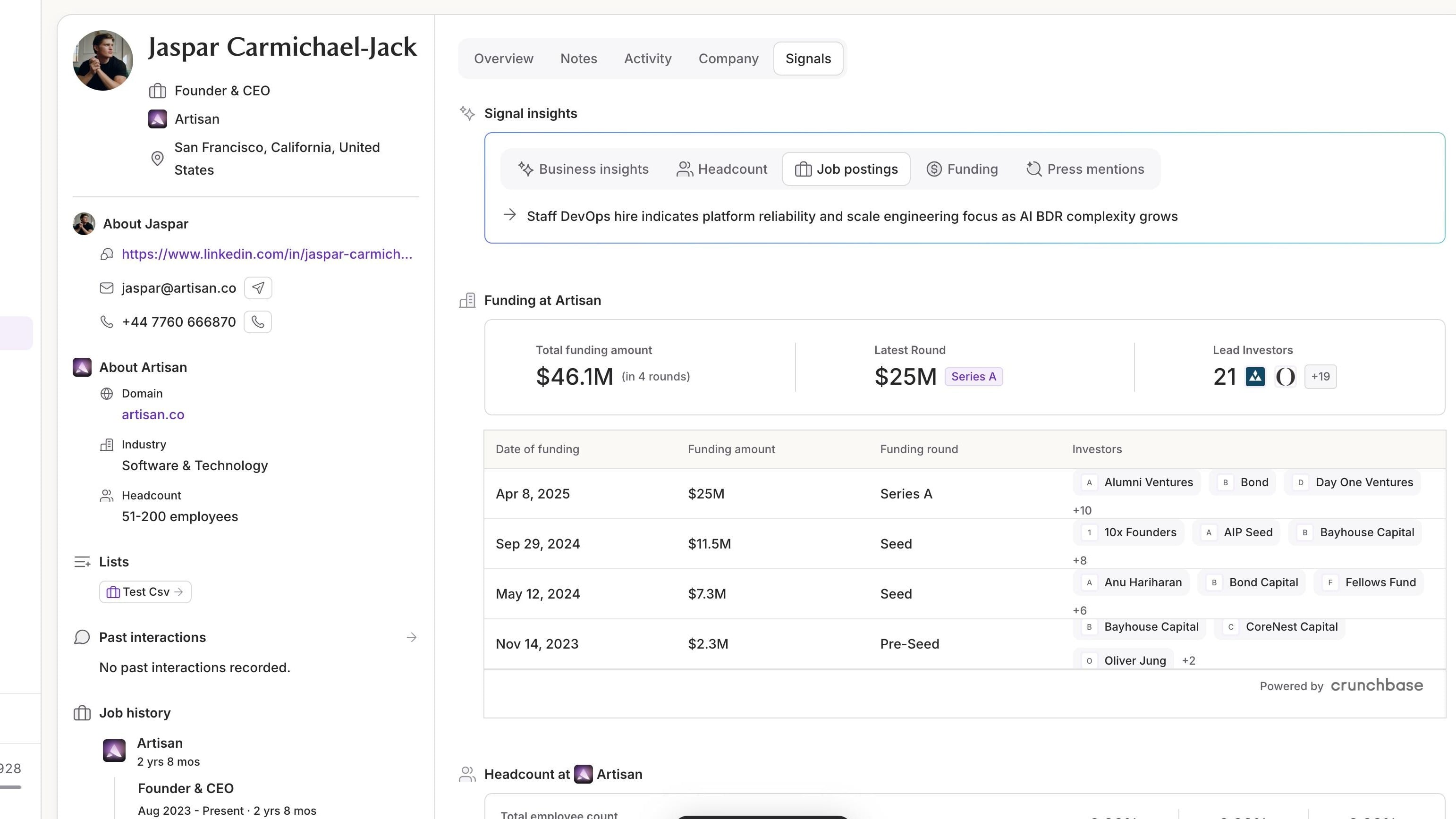
Task: Click the Lists add-to-list icon
Action: coord(83,562)
